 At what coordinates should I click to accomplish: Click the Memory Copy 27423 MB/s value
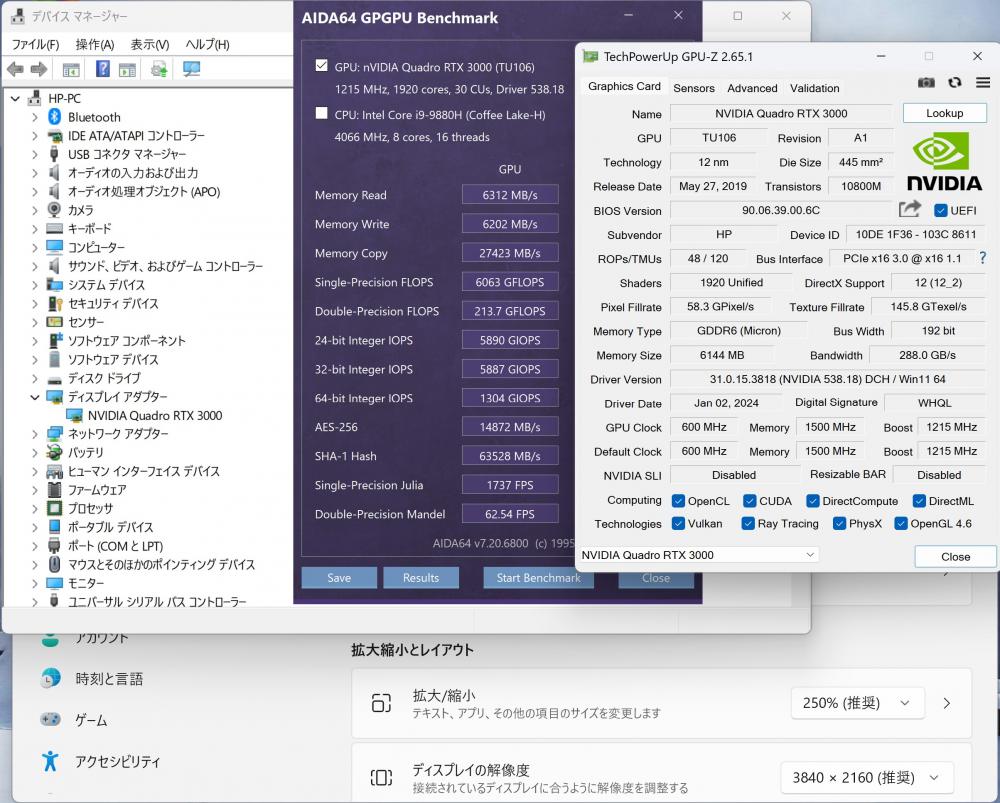point(510,253)
